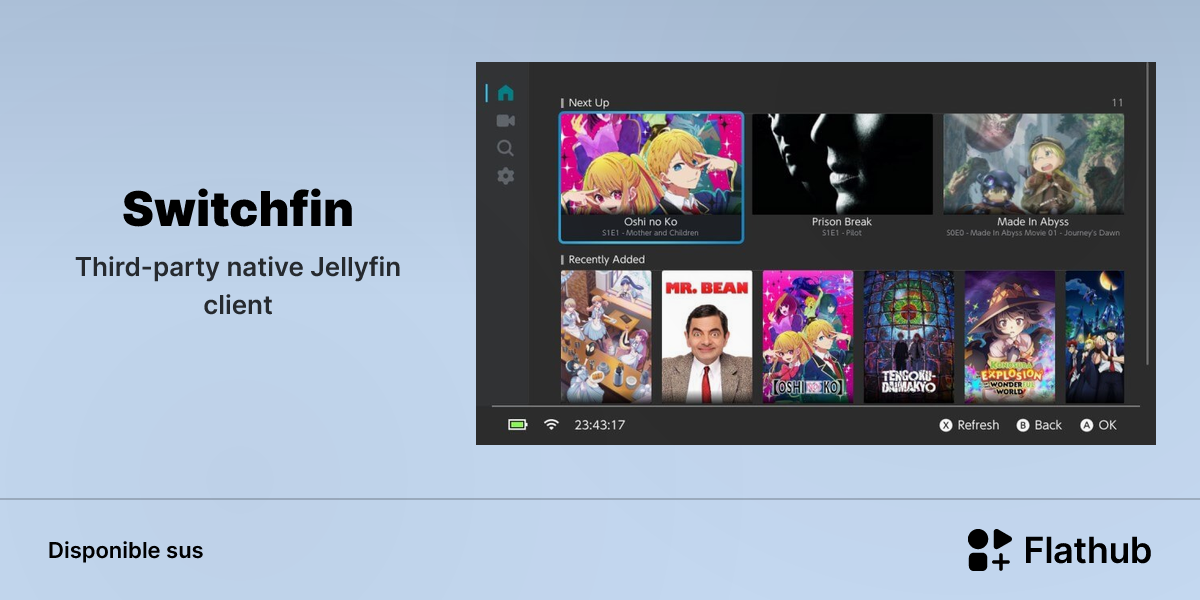
Task: Click the vertical scrollbar of the app
Action: (1148, 215)
